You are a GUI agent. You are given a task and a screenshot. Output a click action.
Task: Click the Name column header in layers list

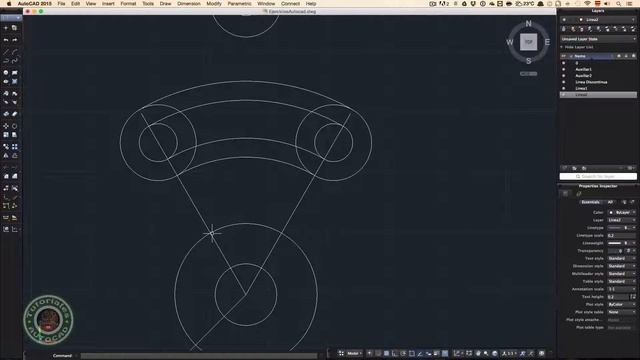pyautogui.click(x=580, y=56)
